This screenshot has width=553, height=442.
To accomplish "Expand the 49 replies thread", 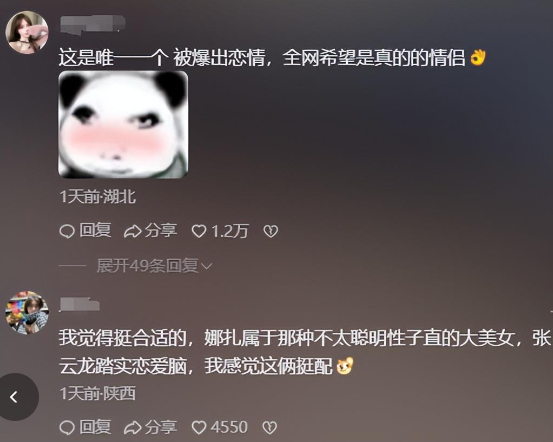I will [147, 266].
